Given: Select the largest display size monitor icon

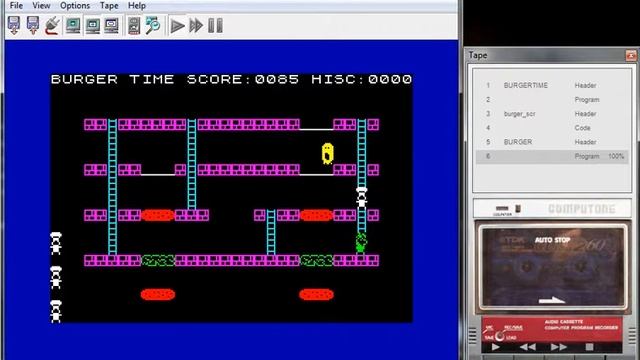Looking at the screenshot, I should point(111,25).
